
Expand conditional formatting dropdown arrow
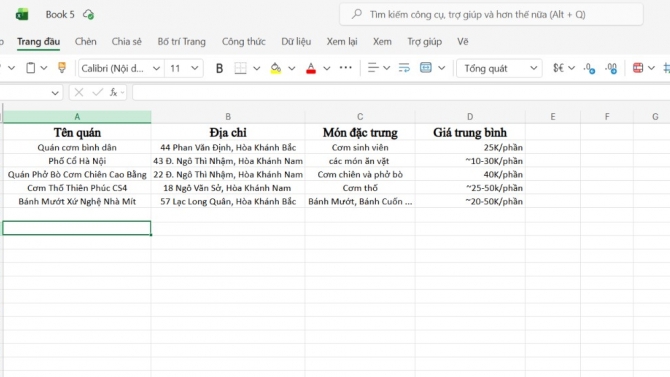click(x=651, y=68)
